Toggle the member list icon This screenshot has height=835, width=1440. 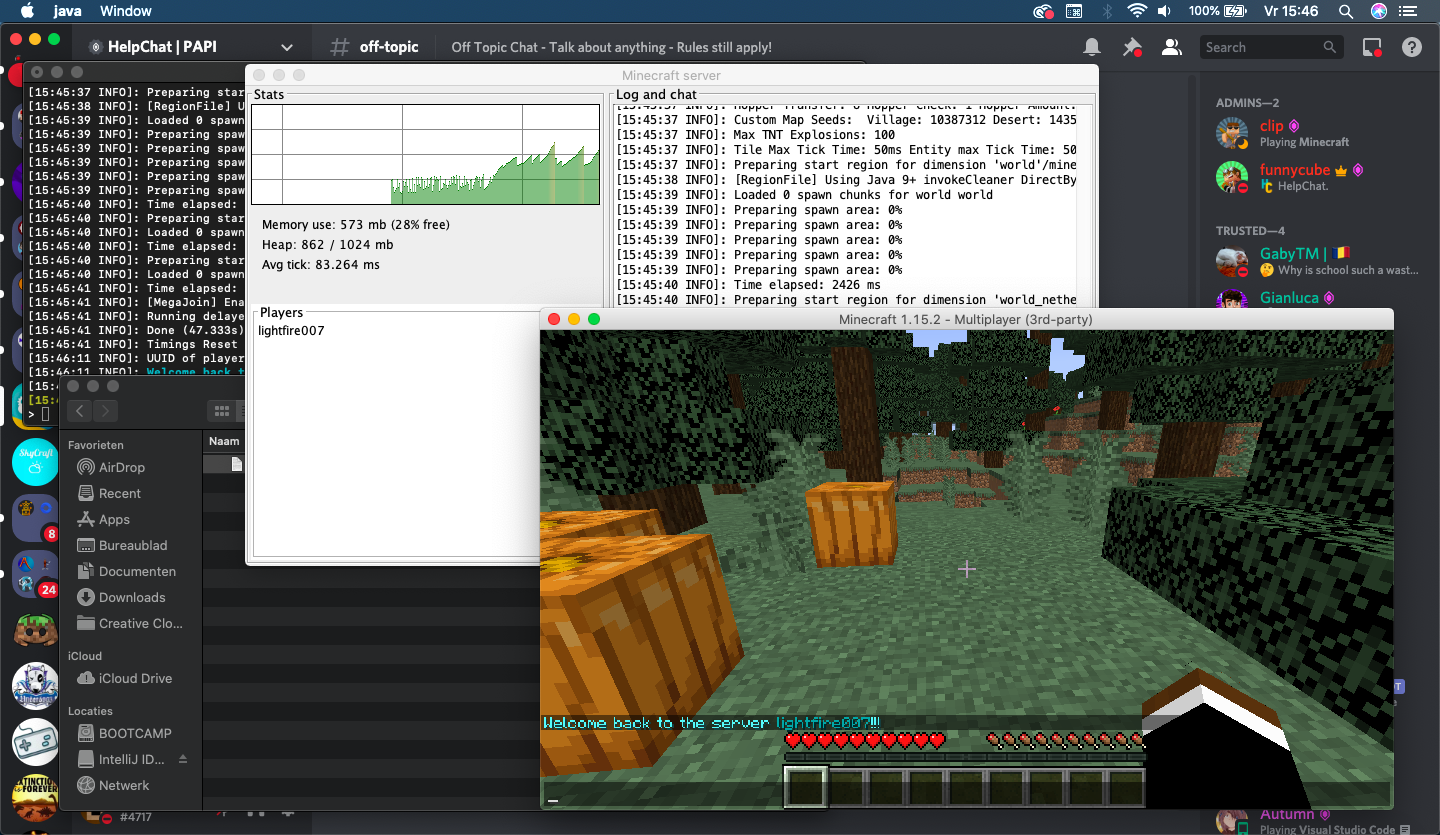point(1171,47)
